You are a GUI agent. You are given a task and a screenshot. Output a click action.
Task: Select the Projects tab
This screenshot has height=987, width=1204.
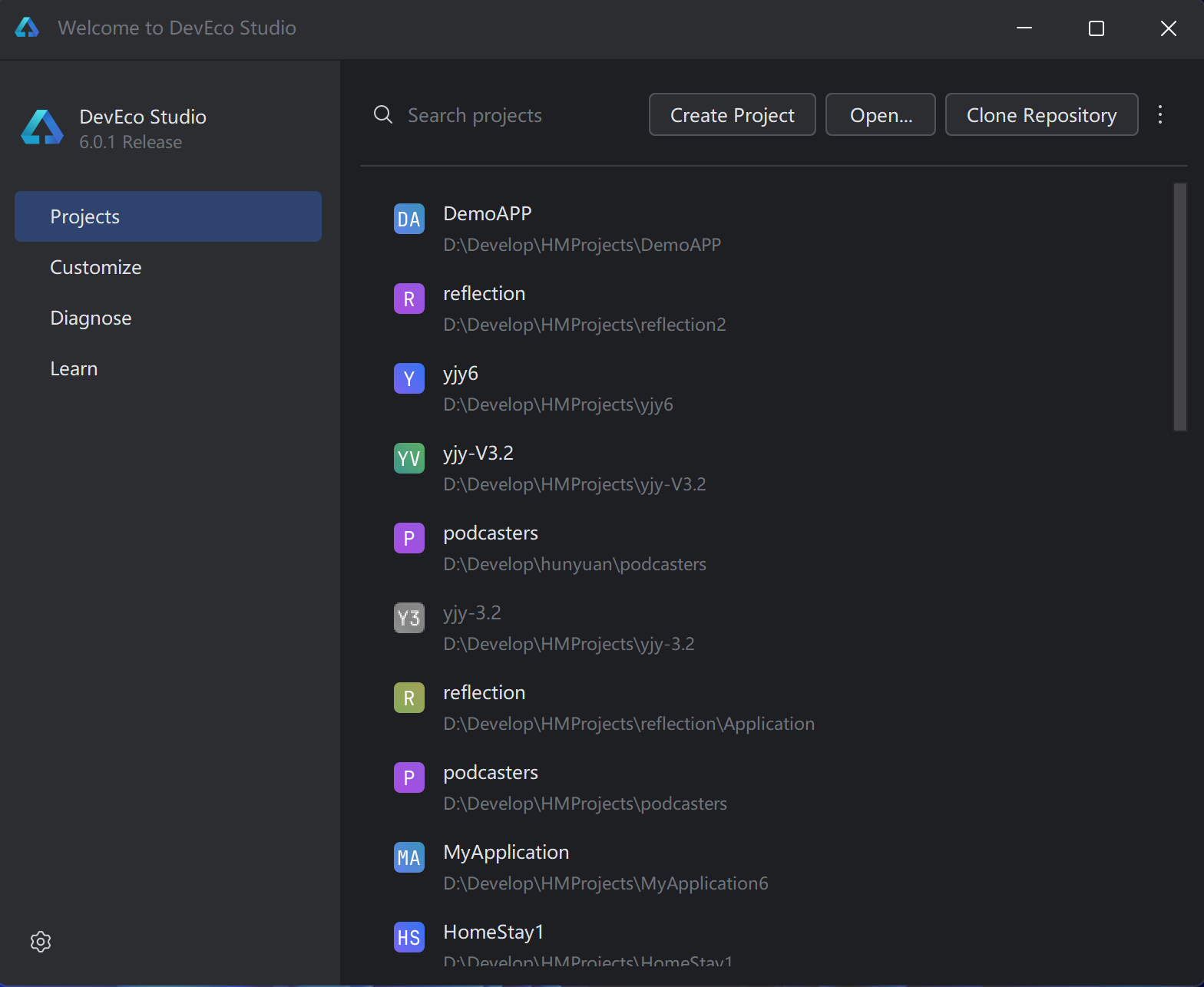(x=168, y=216)
